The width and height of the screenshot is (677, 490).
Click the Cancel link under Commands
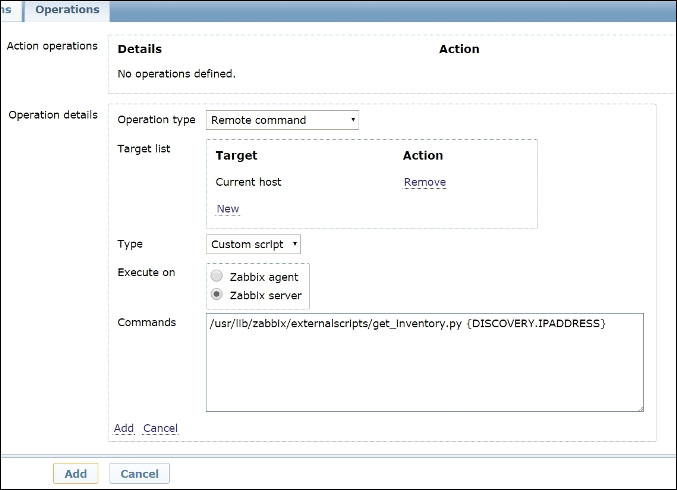coord(160,428)
